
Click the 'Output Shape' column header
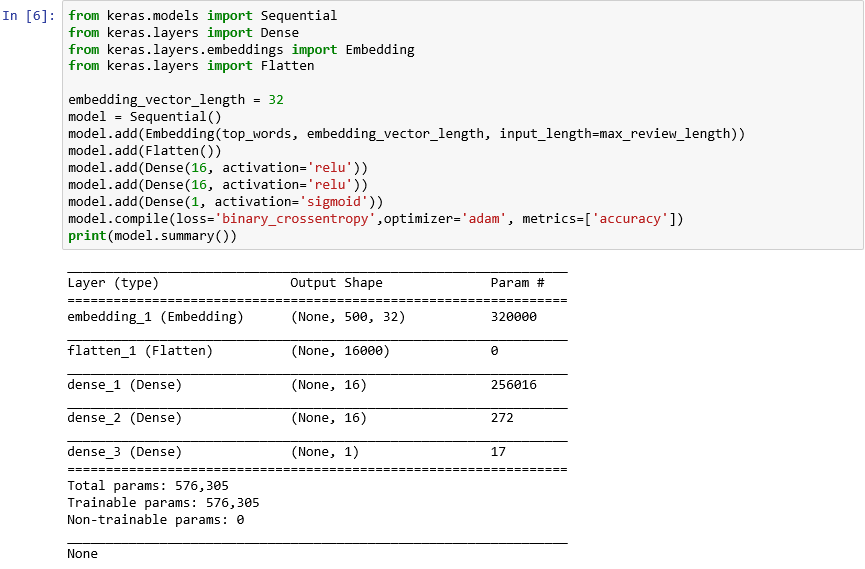tap(336, 283)
